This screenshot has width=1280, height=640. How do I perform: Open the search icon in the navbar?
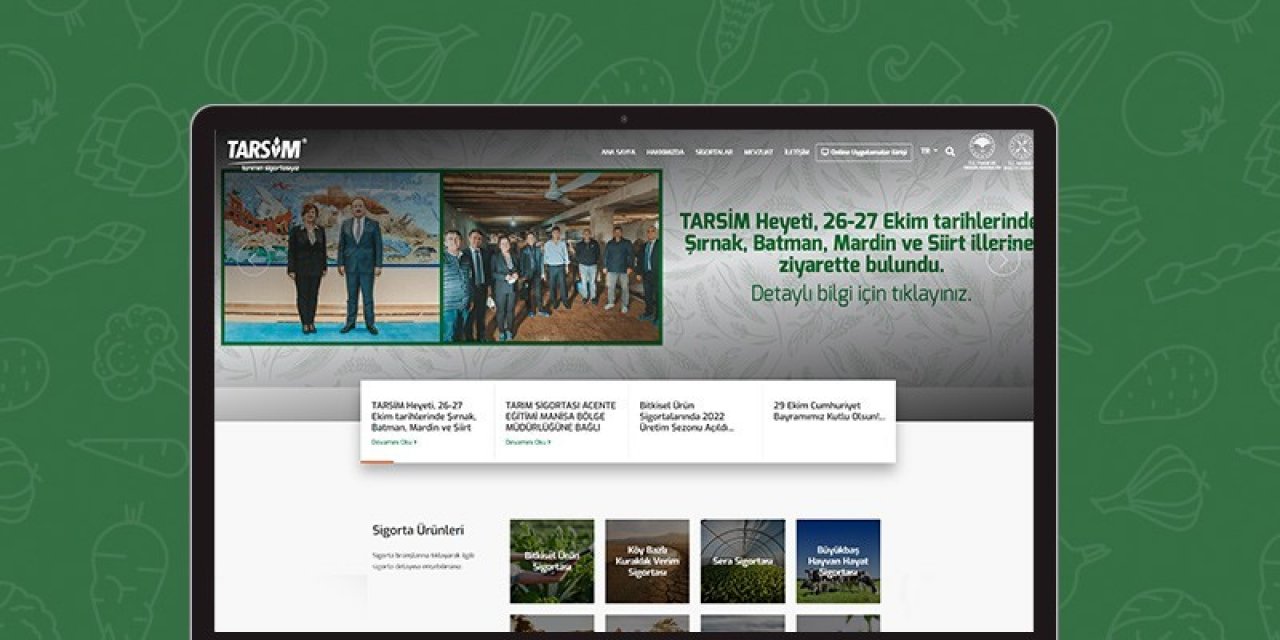949,152
